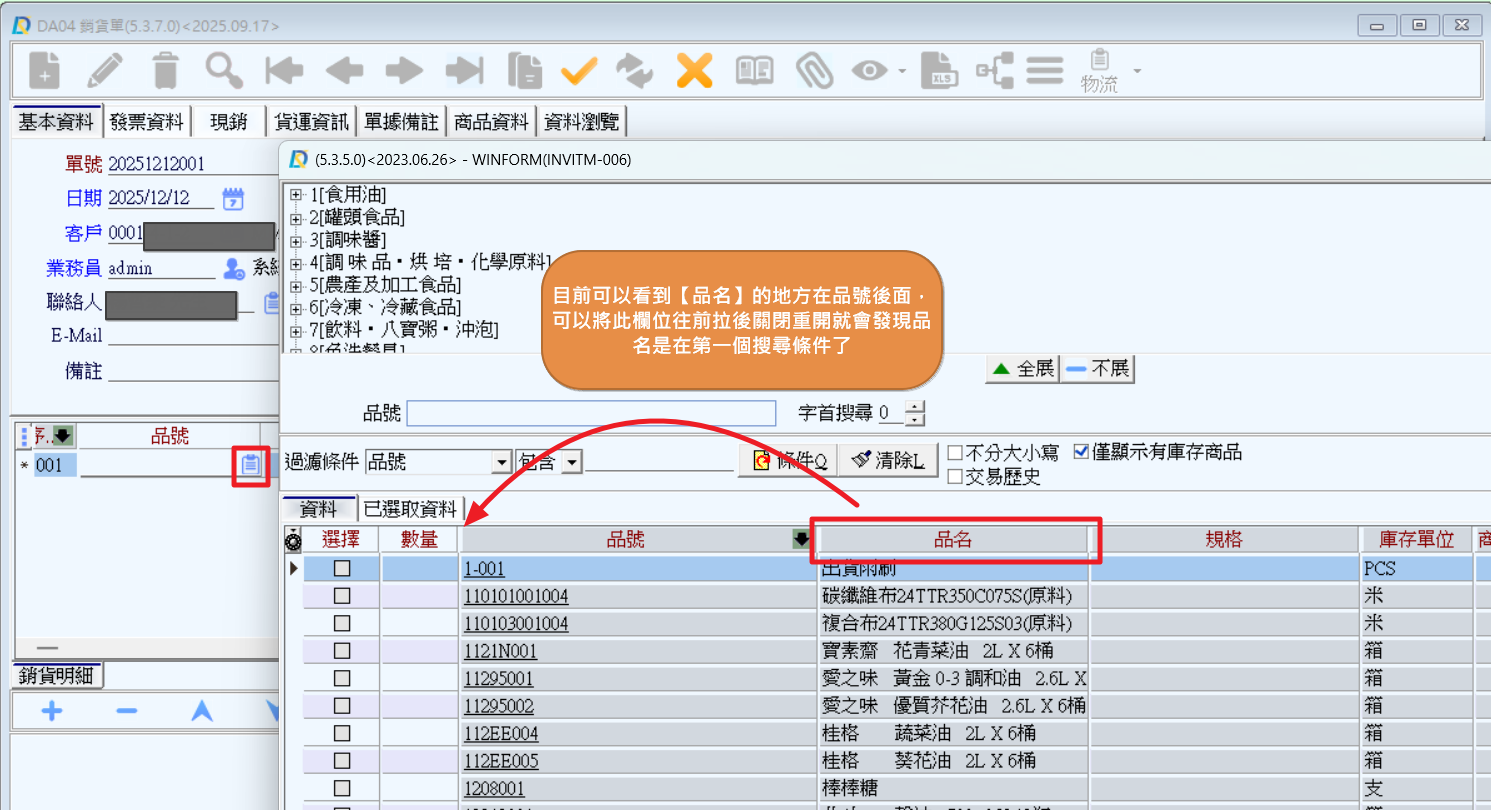Uncheck 僅顯示有庫存商品 checkbox

1081,453
